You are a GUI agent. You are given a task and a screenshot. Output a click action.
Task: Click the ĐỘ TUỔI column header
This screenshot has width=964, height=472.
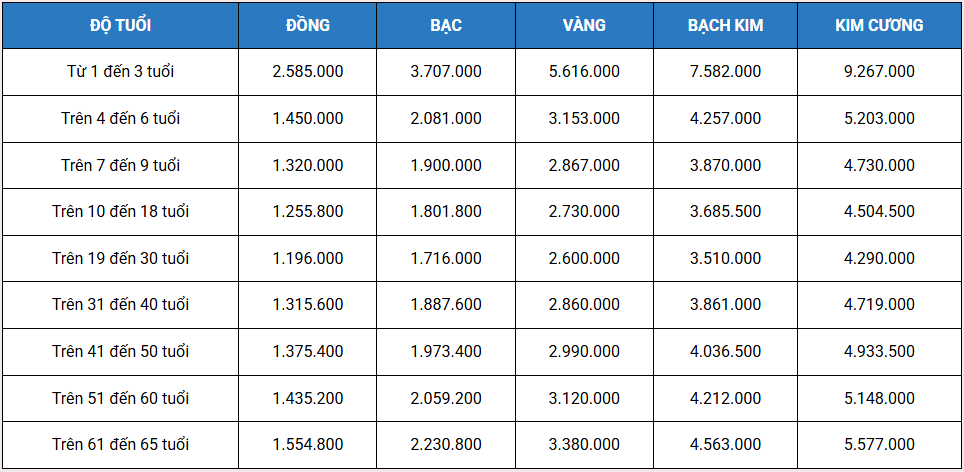[x=120, y=25]
